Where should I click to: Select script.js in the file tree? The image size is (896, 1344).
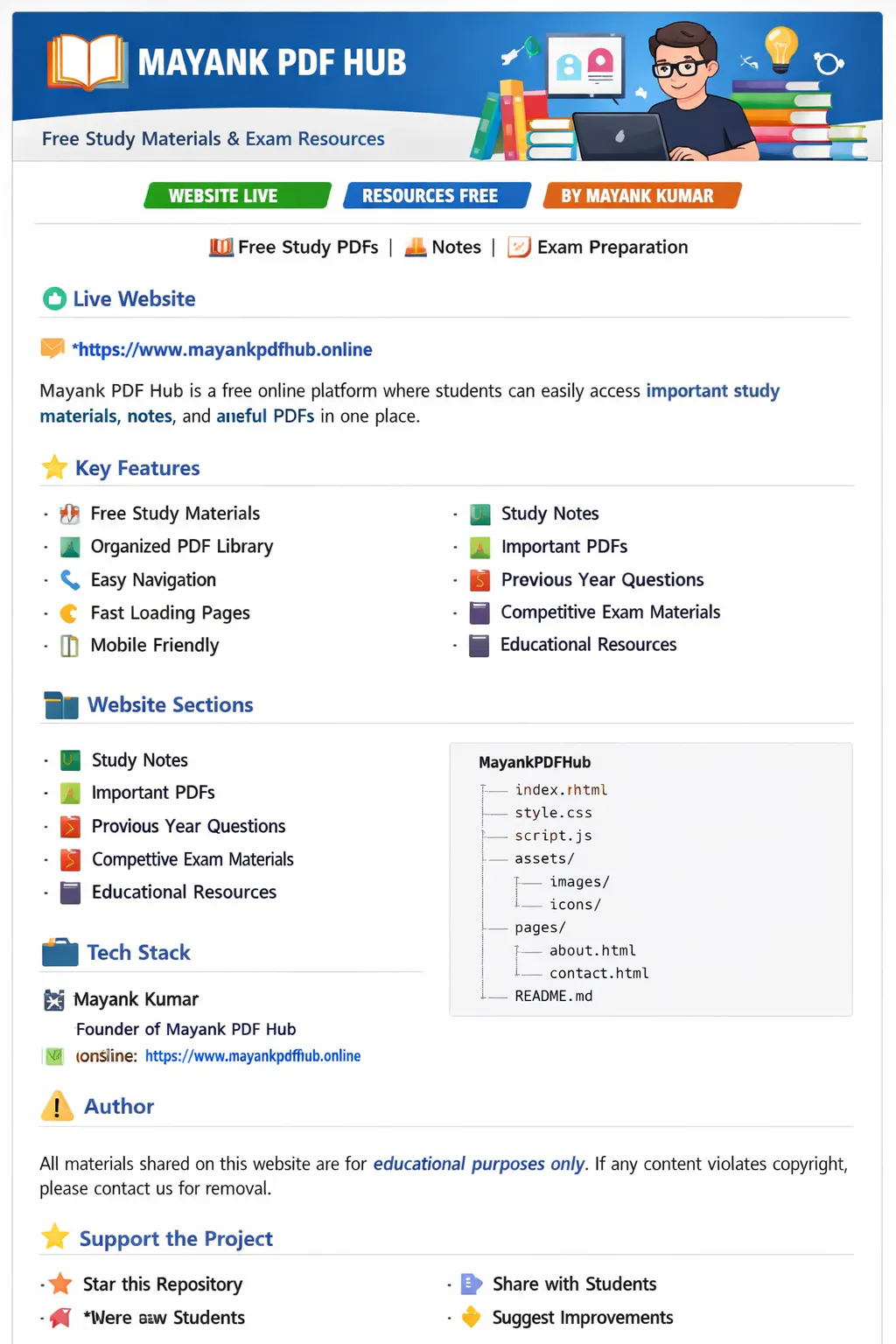(x=553, y=836)
